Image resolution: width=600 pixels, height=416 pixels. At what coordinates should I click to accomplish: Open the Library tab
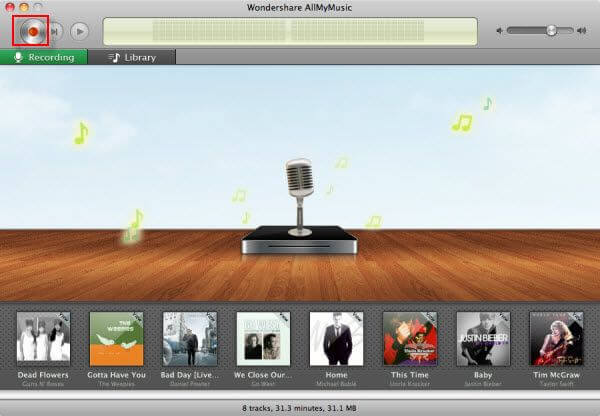coord(132,57)
